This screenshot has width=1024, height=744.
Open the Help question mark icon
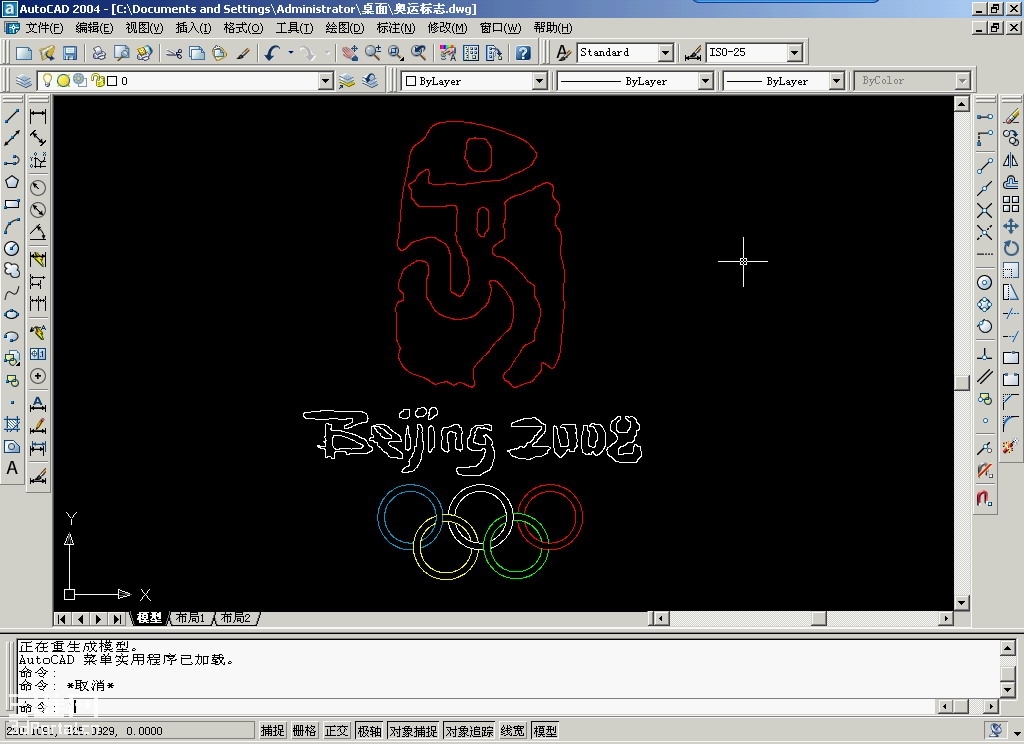523,53
